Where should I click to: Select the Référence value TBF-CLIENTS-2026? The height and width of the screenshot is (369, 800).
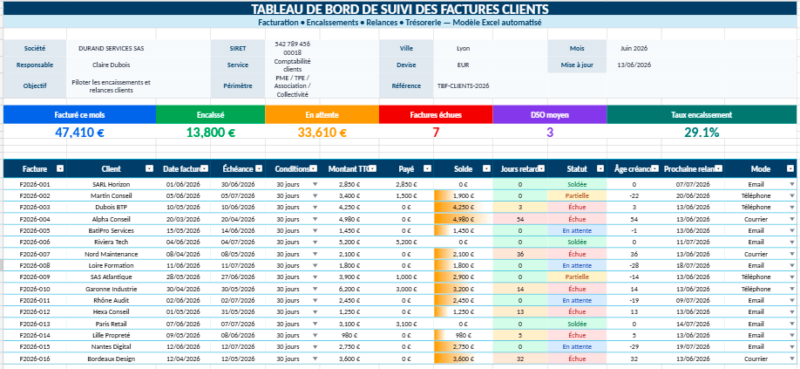pos(463,86)
